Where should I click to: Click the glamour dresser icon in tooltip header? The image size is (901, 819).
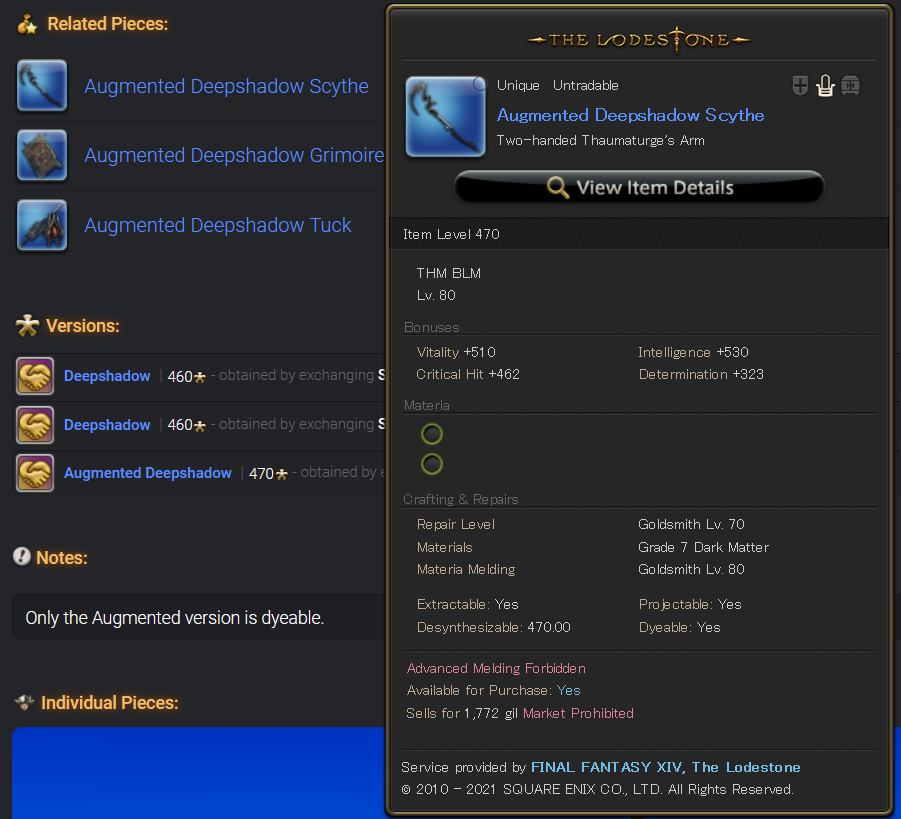tap(825, 86)
